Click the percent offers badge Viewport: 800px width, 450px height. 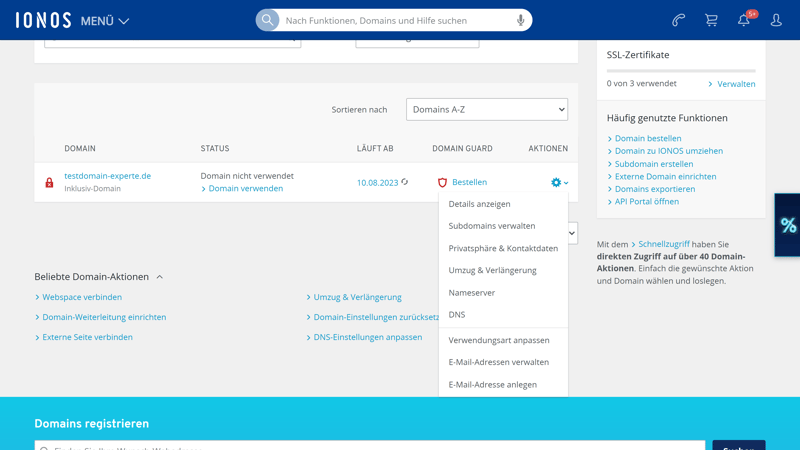[788, 225]
